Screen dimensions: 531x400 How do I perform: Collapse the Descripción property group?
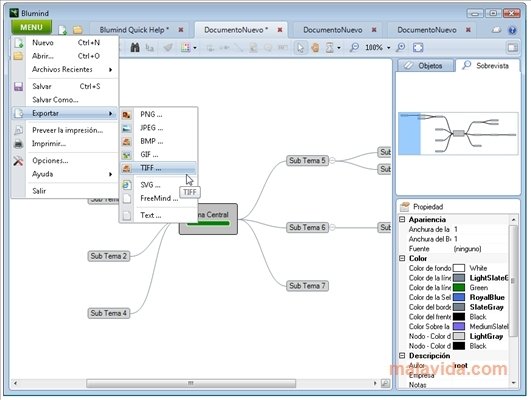[x=402, y=355]
